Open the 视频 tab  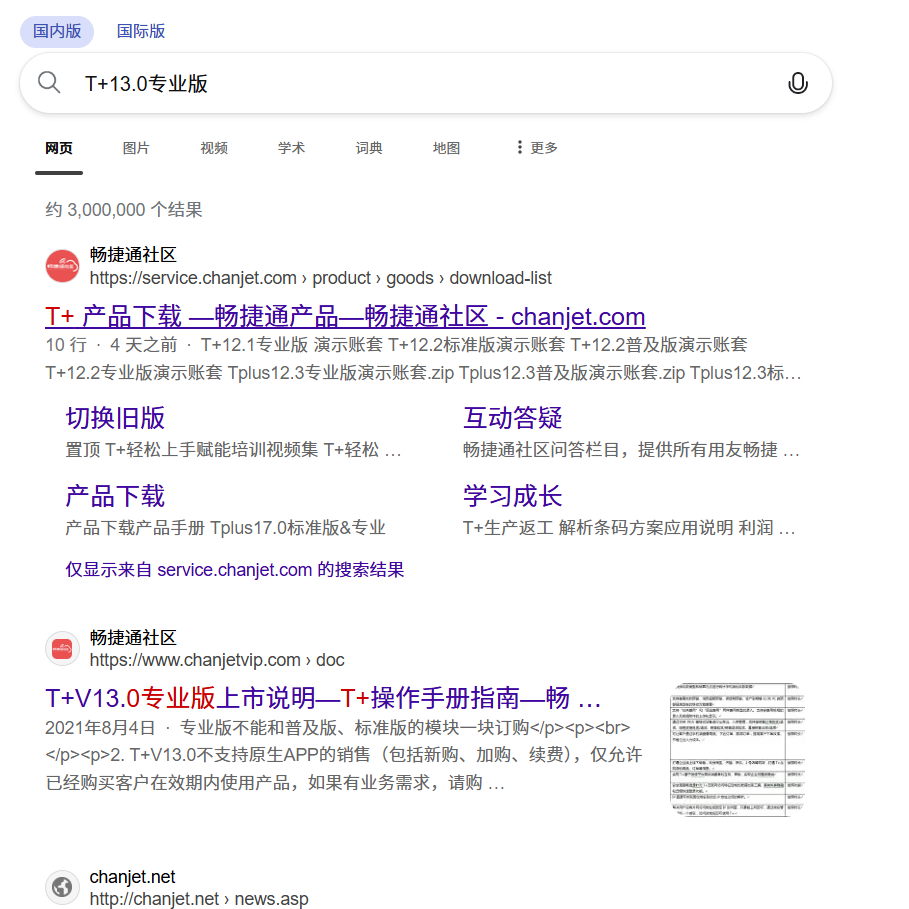point(213,147)
